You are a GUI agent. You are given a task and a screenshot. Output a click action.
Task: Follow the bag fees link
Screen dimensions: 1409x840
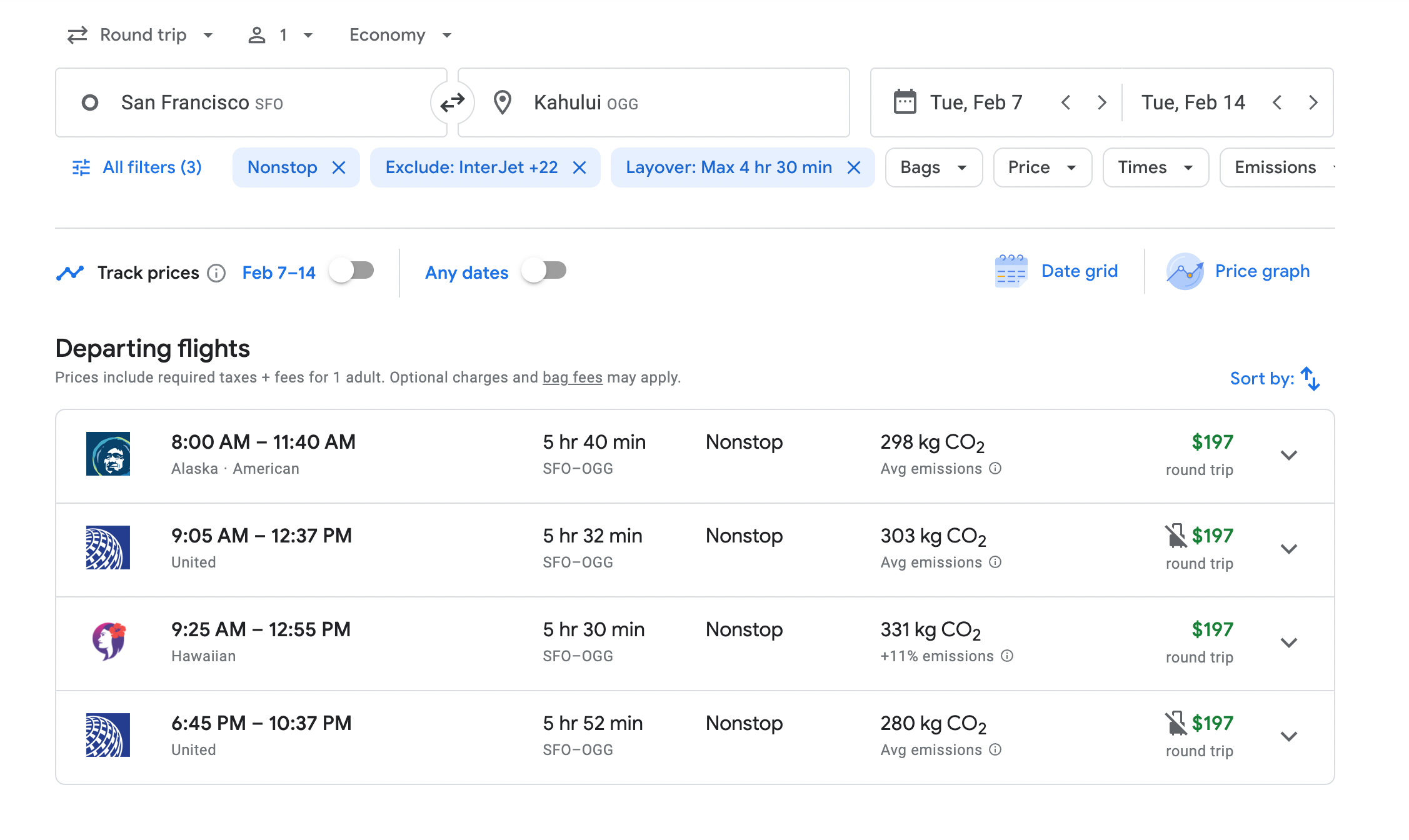tap(572, 377)
